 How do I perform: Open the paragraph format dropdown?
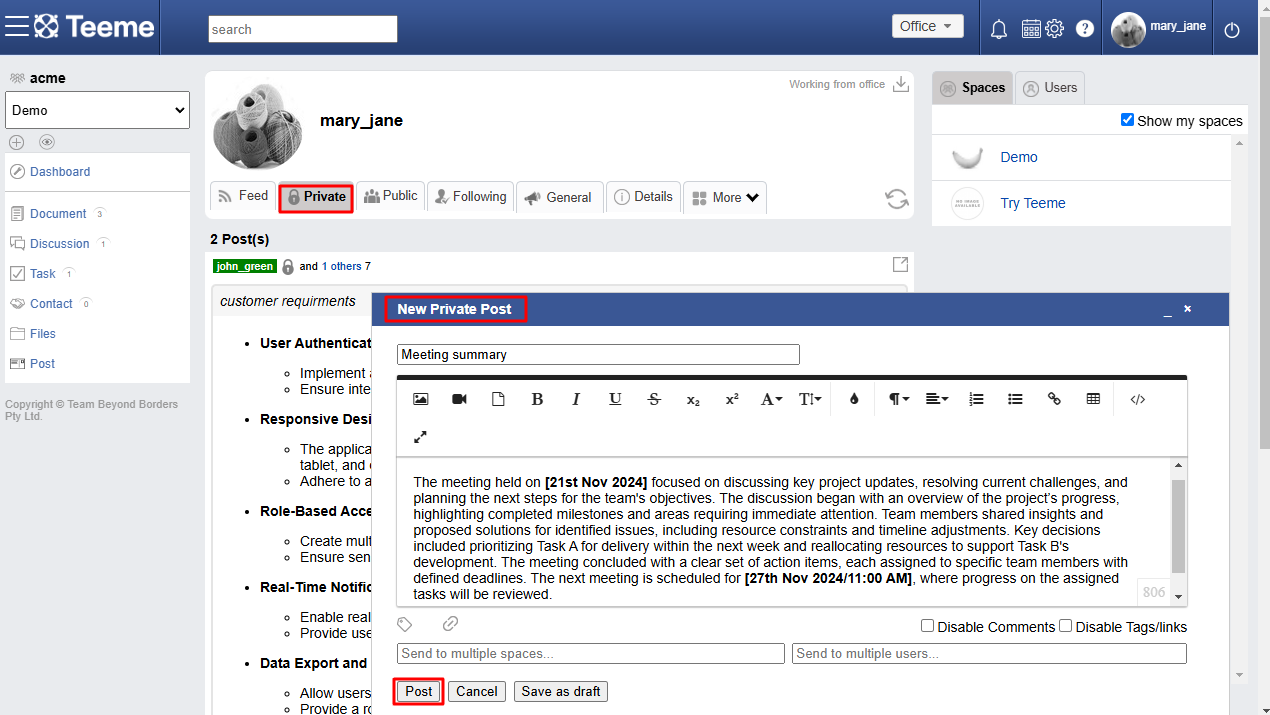[x=898, y=399]
